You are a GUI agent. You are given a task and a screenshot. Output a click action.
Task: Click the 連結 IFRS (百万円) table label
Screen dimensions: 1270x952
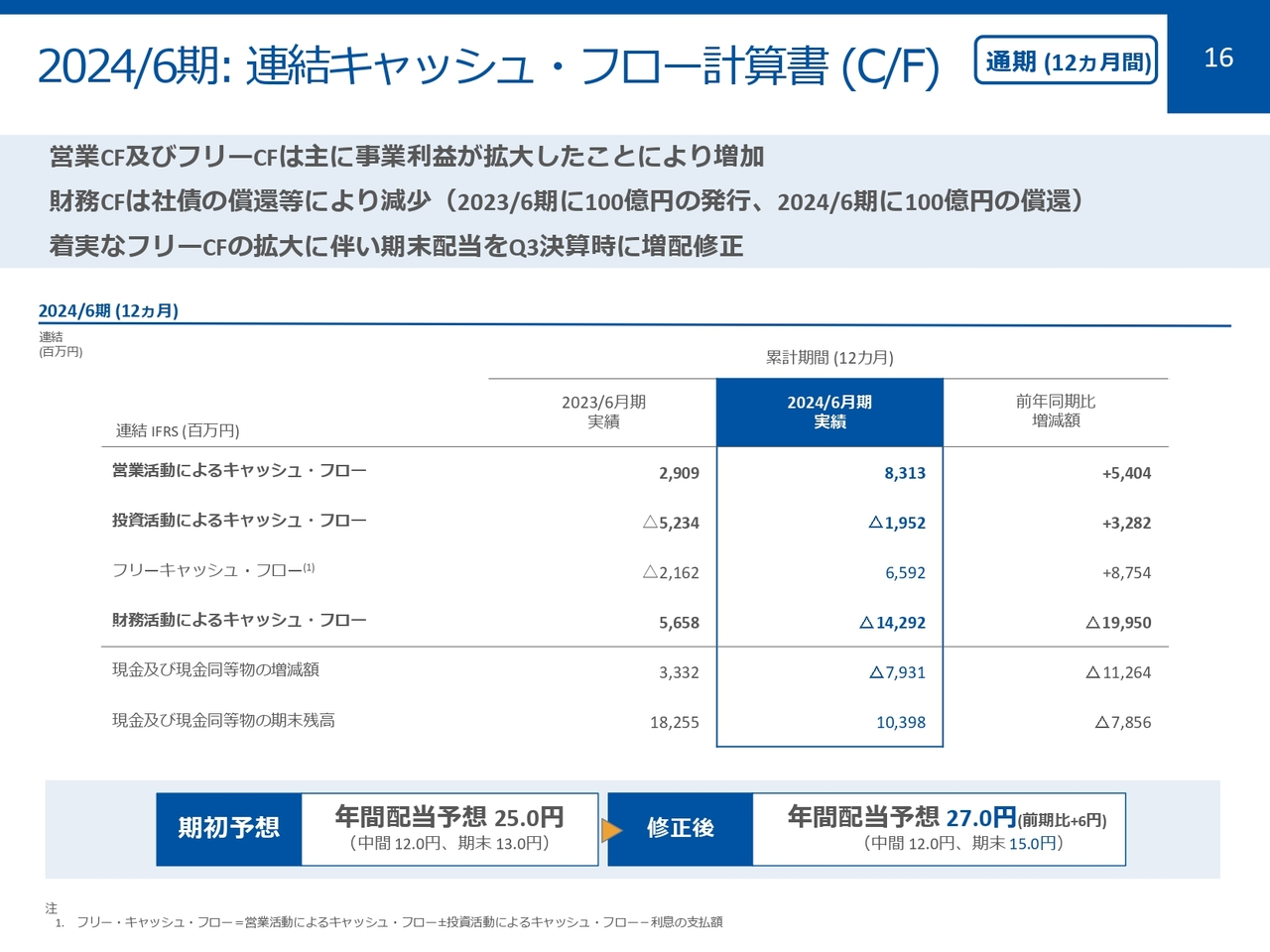[178, 431]
